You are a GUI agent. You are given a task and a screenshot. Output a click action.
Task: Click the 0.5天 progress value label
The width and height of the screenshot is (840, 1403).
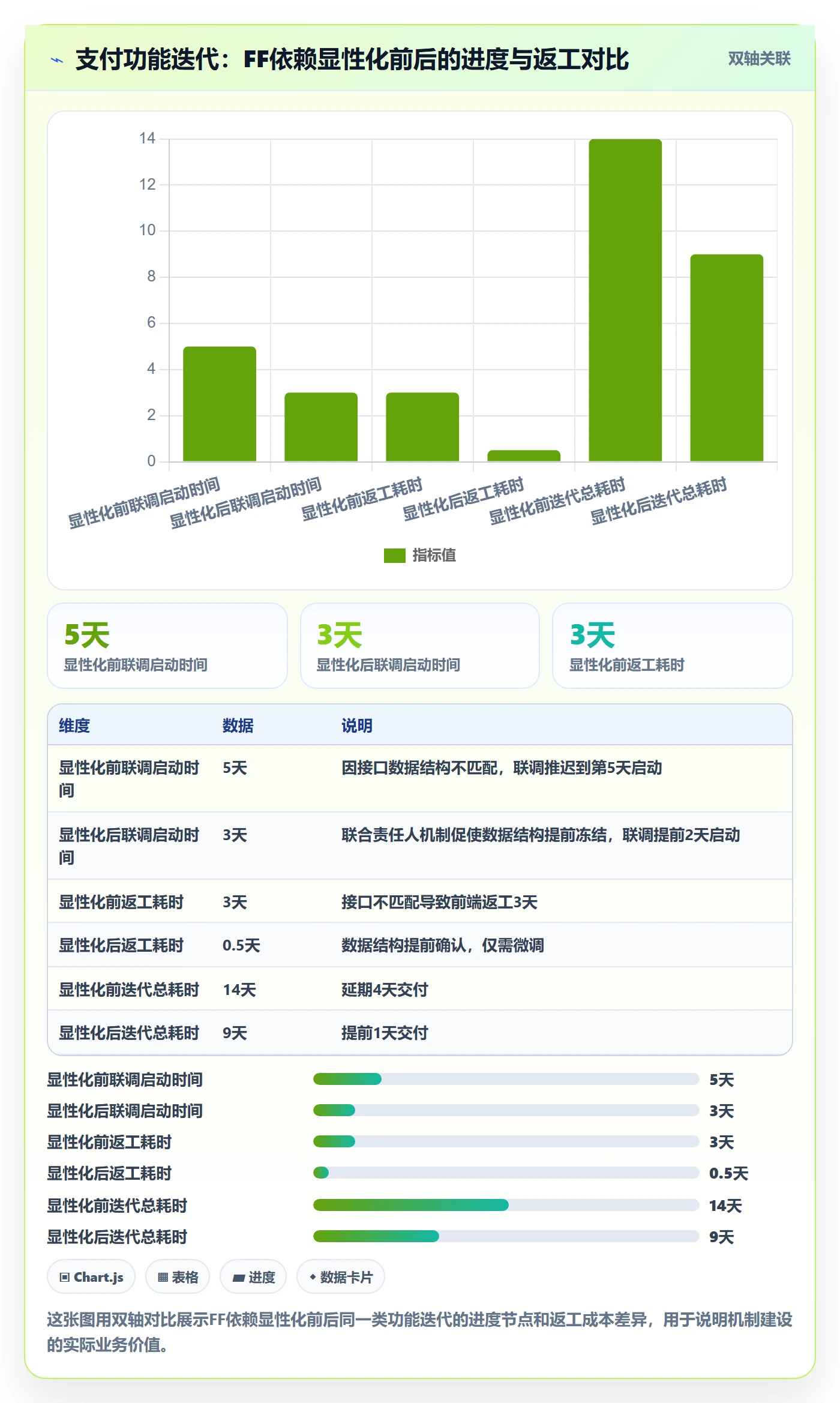click(728, 1173)
